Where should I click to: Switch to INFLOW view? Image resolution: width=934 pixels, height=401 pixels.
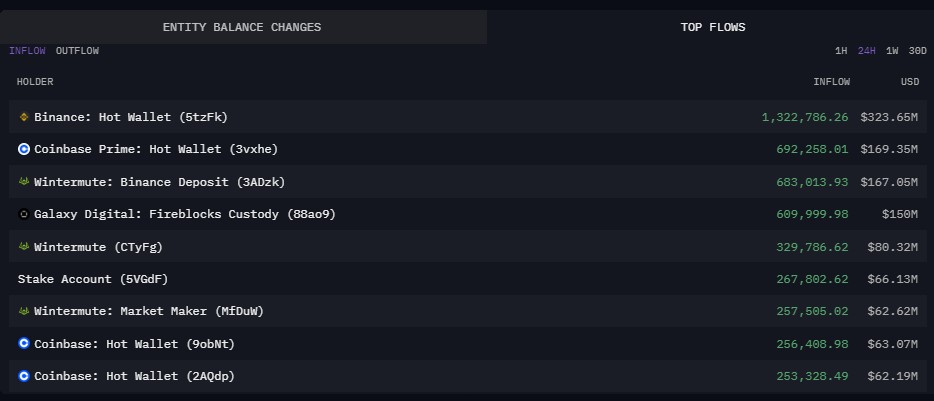pos(27,51)
